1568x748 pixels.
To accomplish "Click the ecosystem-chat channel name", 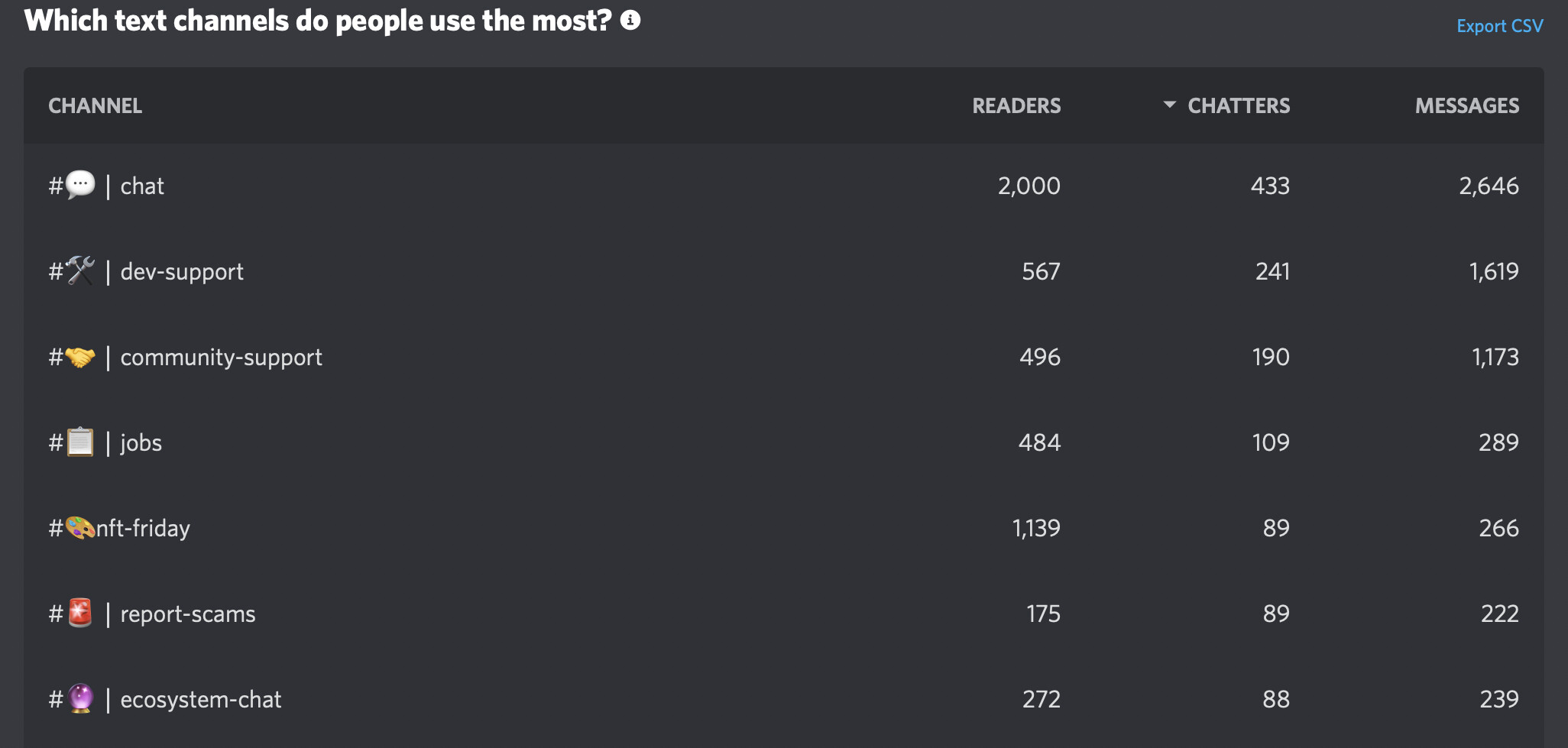I will point(201,699).
